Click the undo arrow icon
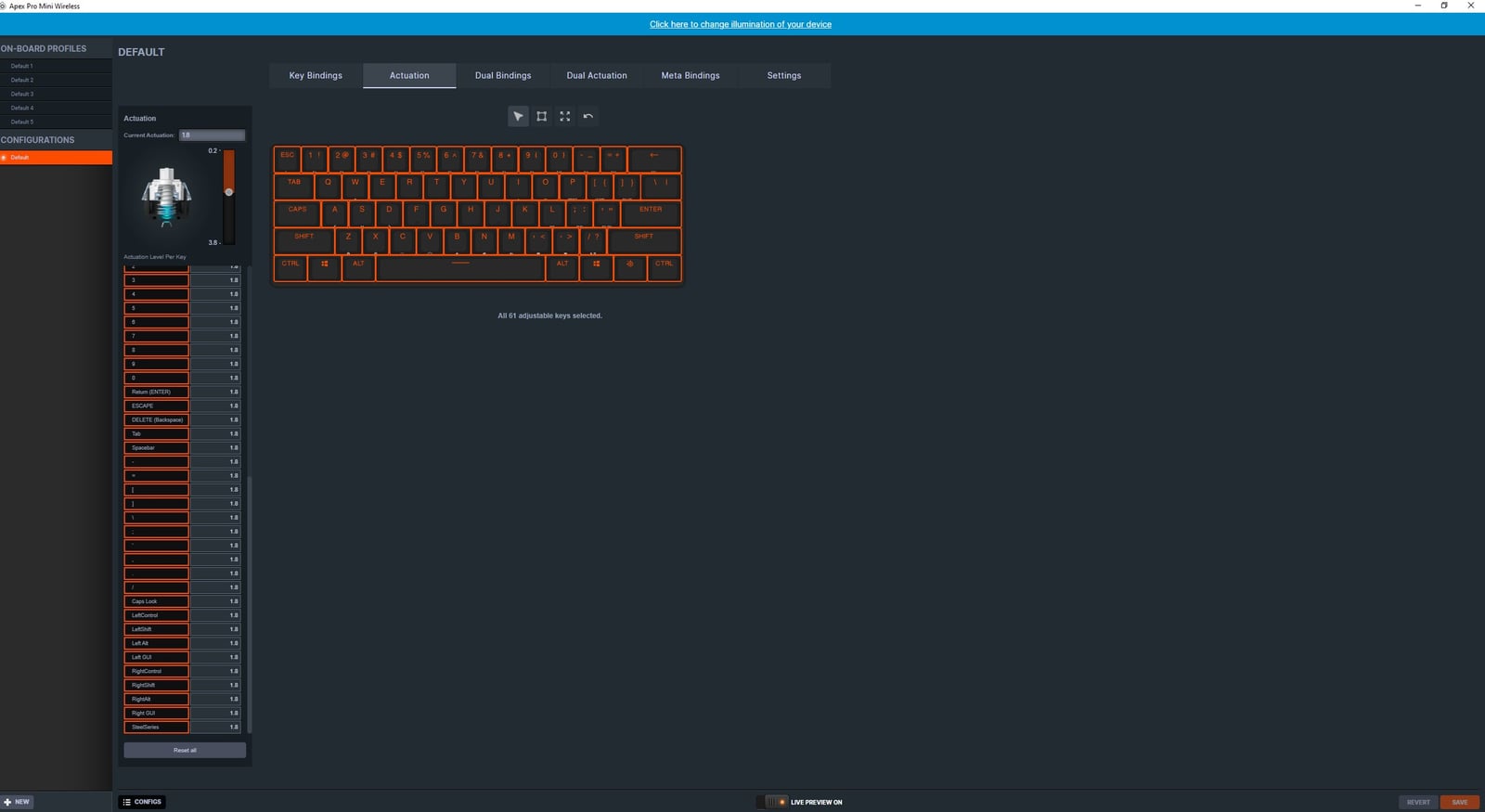Image resolution: width=1485 pixels, height=812 pixels. tap(588, 116)
